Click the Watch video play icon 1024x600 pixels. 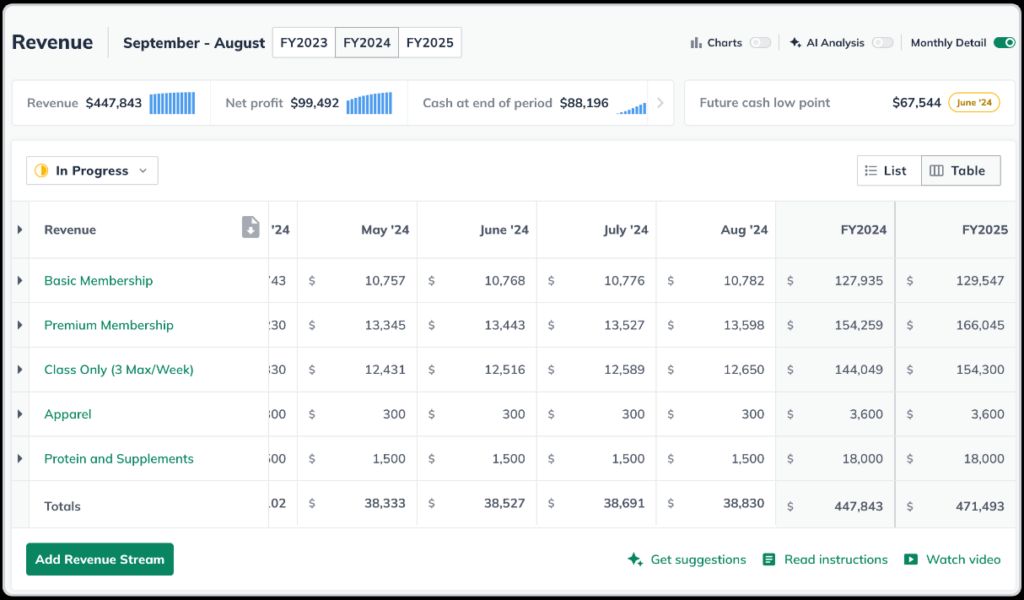911,560
